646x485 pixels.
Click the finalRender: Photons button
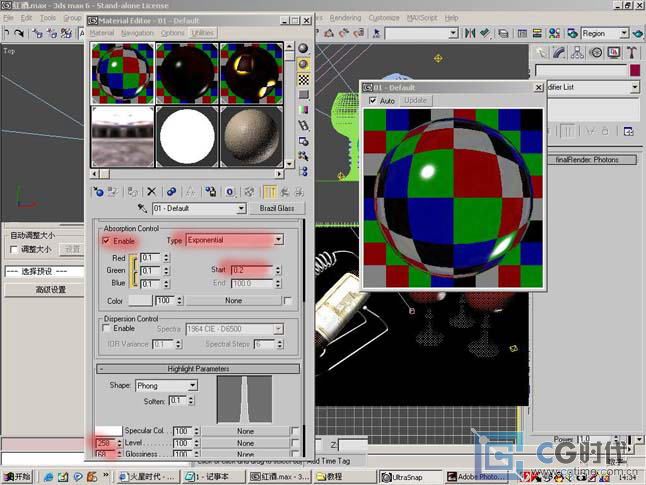(x=587, y=160)
